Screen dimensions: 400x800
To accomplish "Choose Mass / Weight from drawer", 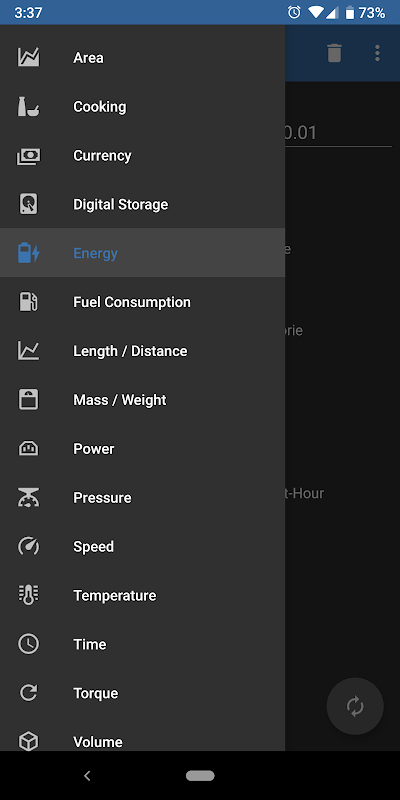I will pyautogui.click(x=142, y=400).
